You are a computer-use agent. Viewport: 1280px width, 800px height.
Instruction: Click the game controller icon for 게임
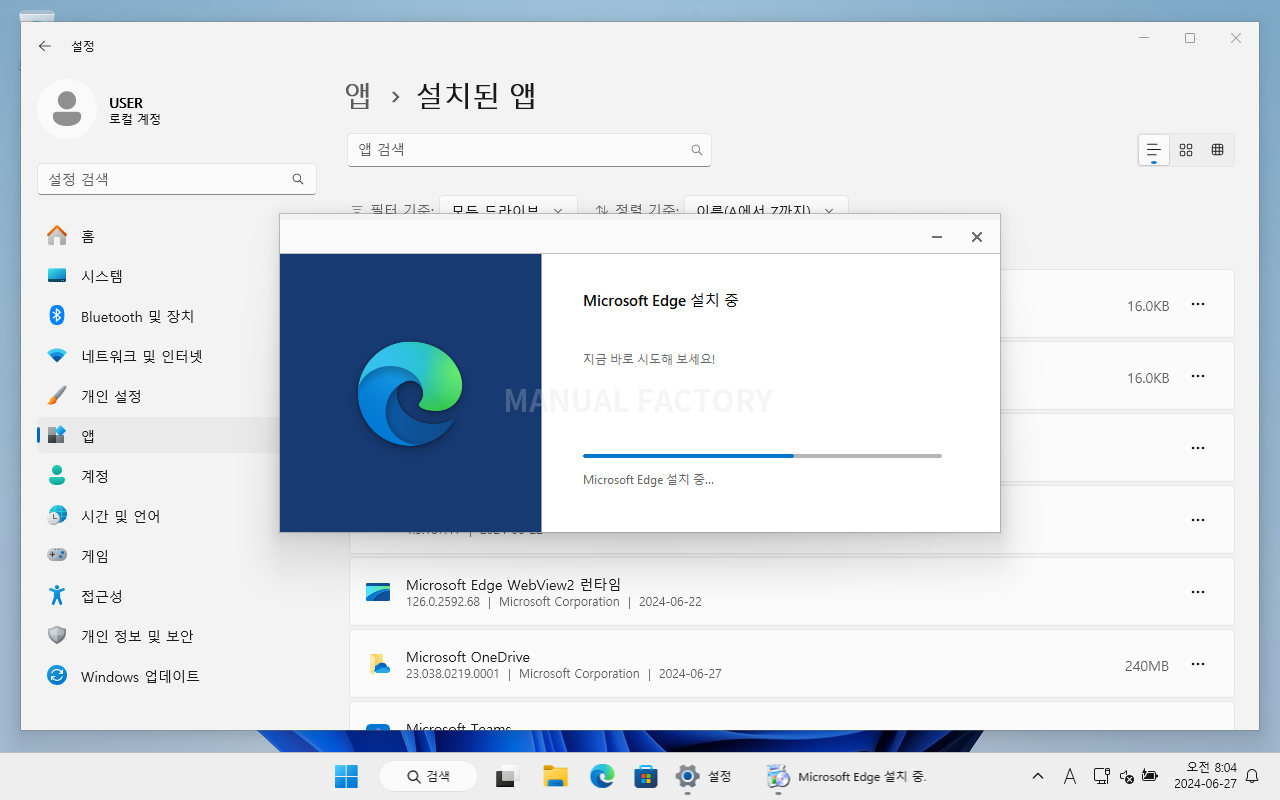tap(57, 555)
